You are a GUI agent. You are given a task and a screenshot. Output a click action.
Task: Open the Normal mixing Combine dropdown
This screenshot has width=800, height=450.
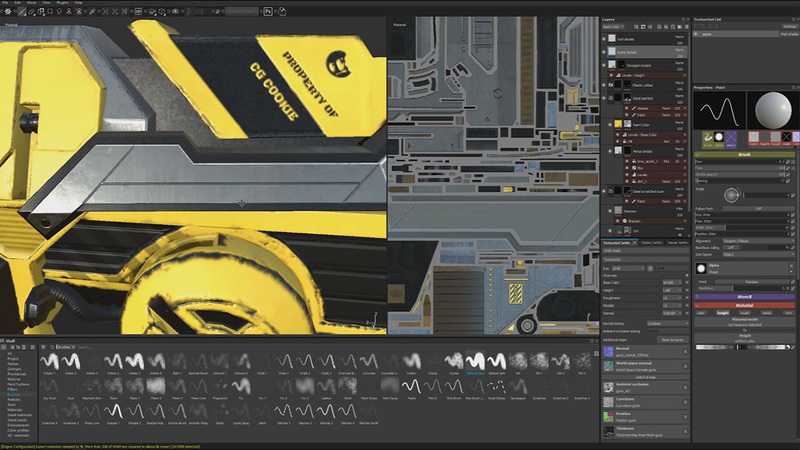(667, 323)
